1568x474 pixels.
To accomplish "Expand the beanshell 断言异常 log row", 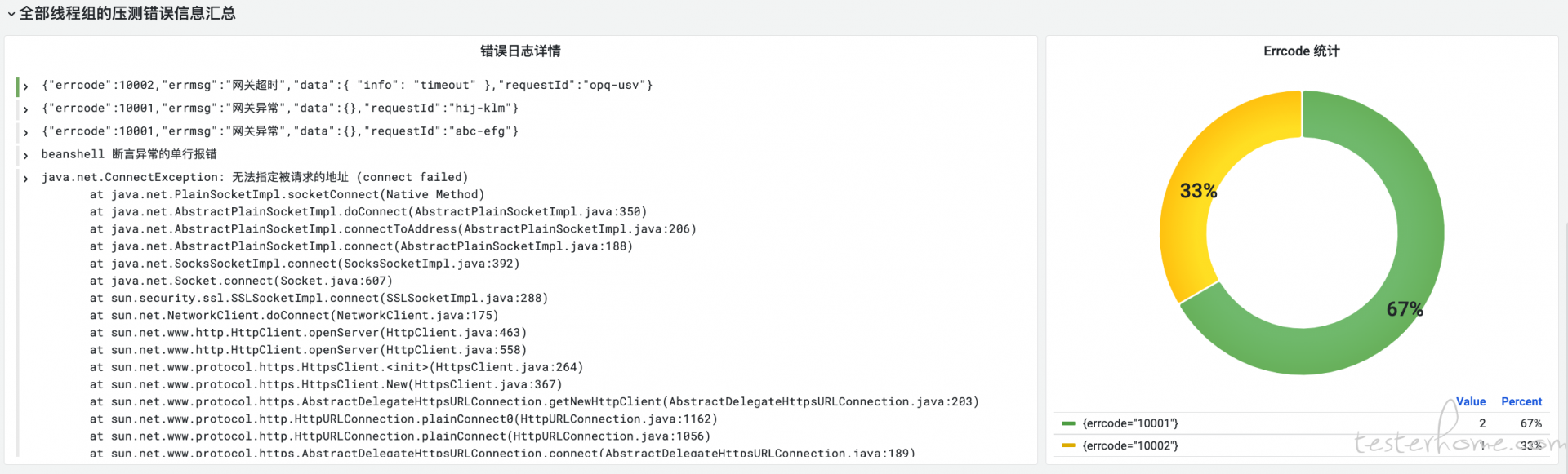I will pos(25,155).
